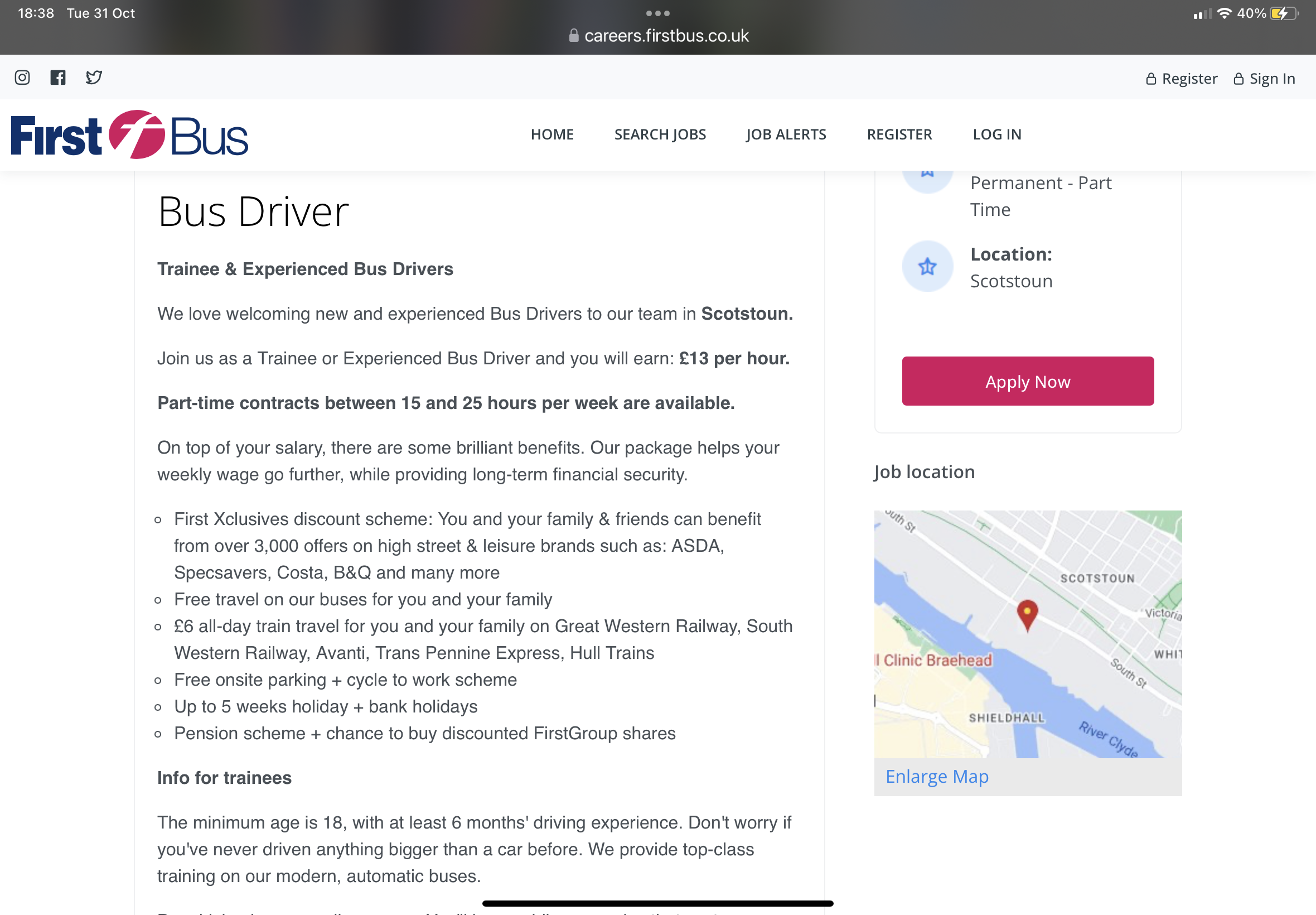1316x915 pixels.
Task: Open JOB ALERTS navigation item
Action: [786, 134]
